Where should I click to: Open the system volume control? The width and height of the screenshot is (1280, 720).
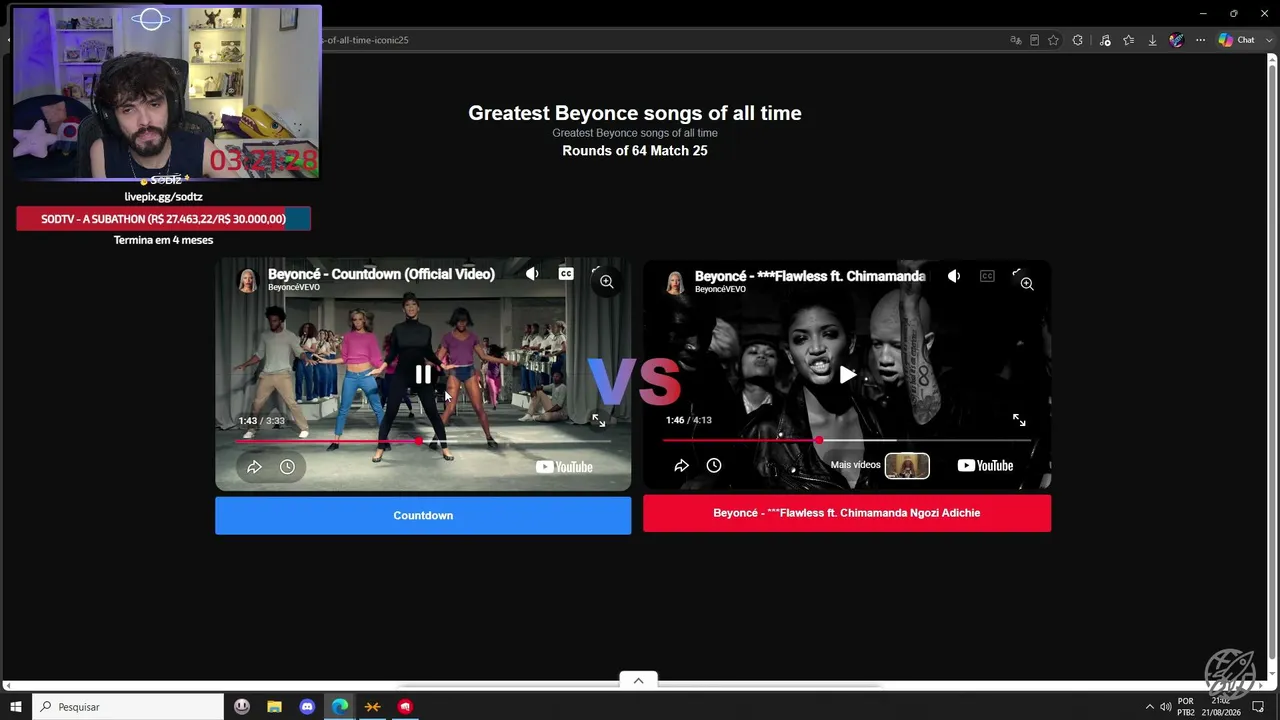1165,707
